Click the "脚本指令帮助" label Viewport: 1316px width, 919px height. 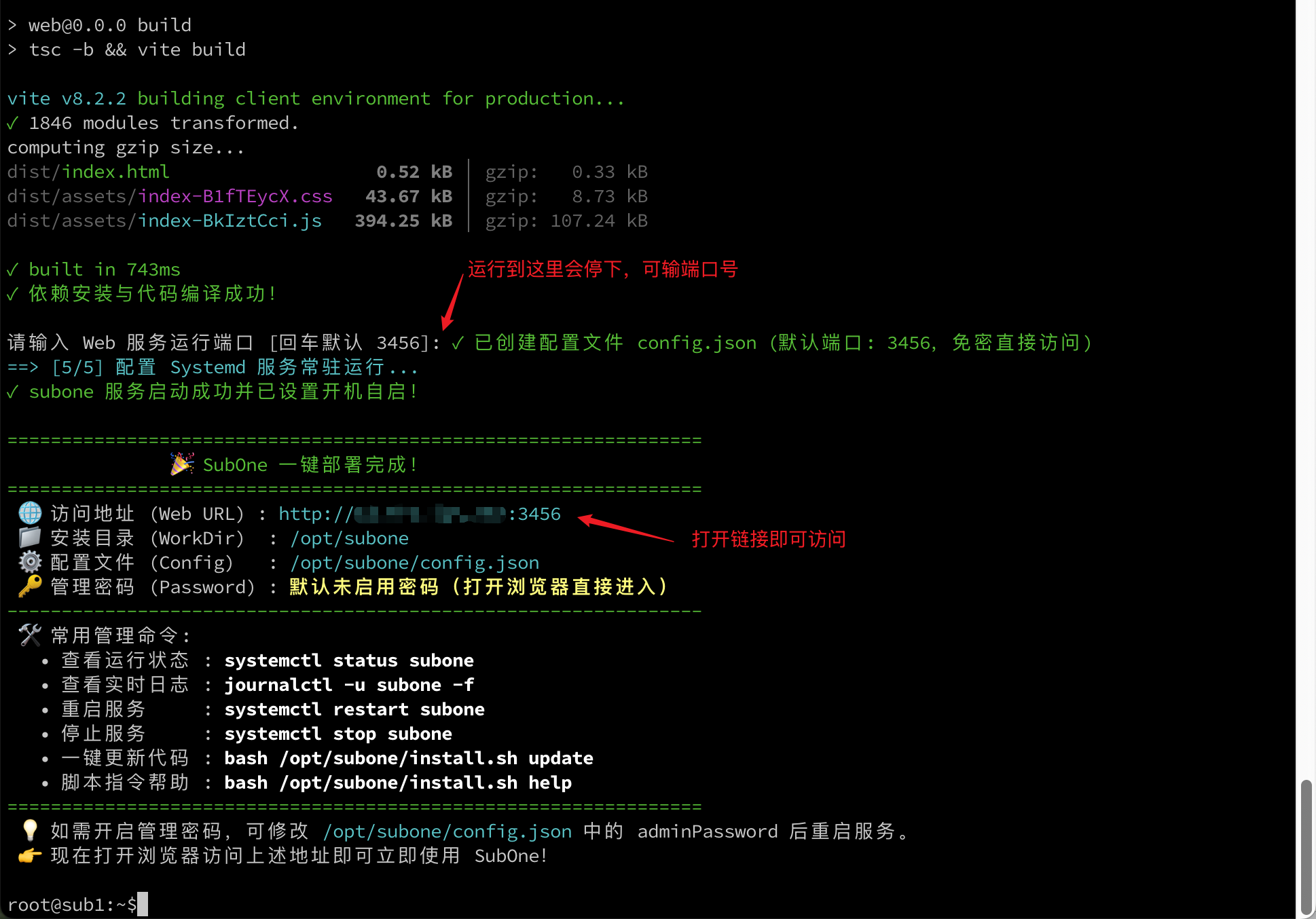125,783
